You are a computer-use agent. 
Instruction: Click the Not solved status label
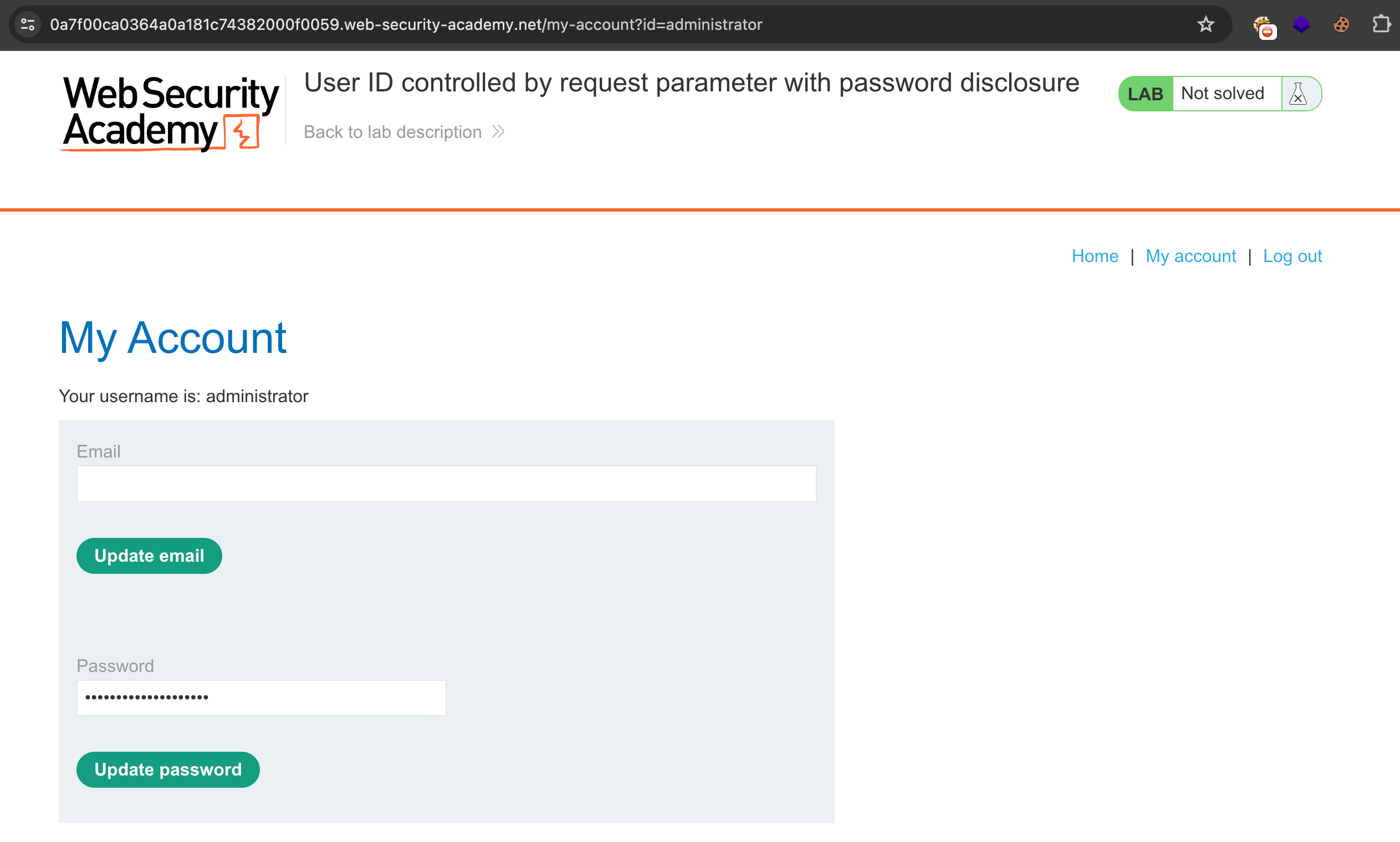tap(1223, 94)
